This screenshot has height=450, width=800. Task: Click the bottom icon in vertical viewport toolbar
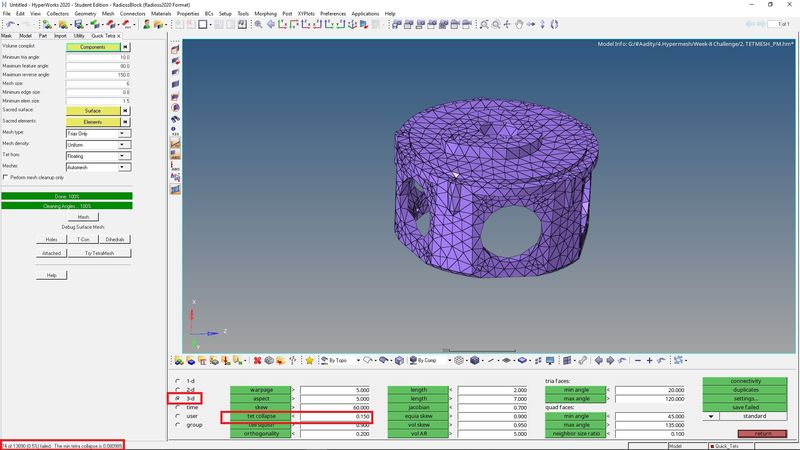click(x=176, y=190)
